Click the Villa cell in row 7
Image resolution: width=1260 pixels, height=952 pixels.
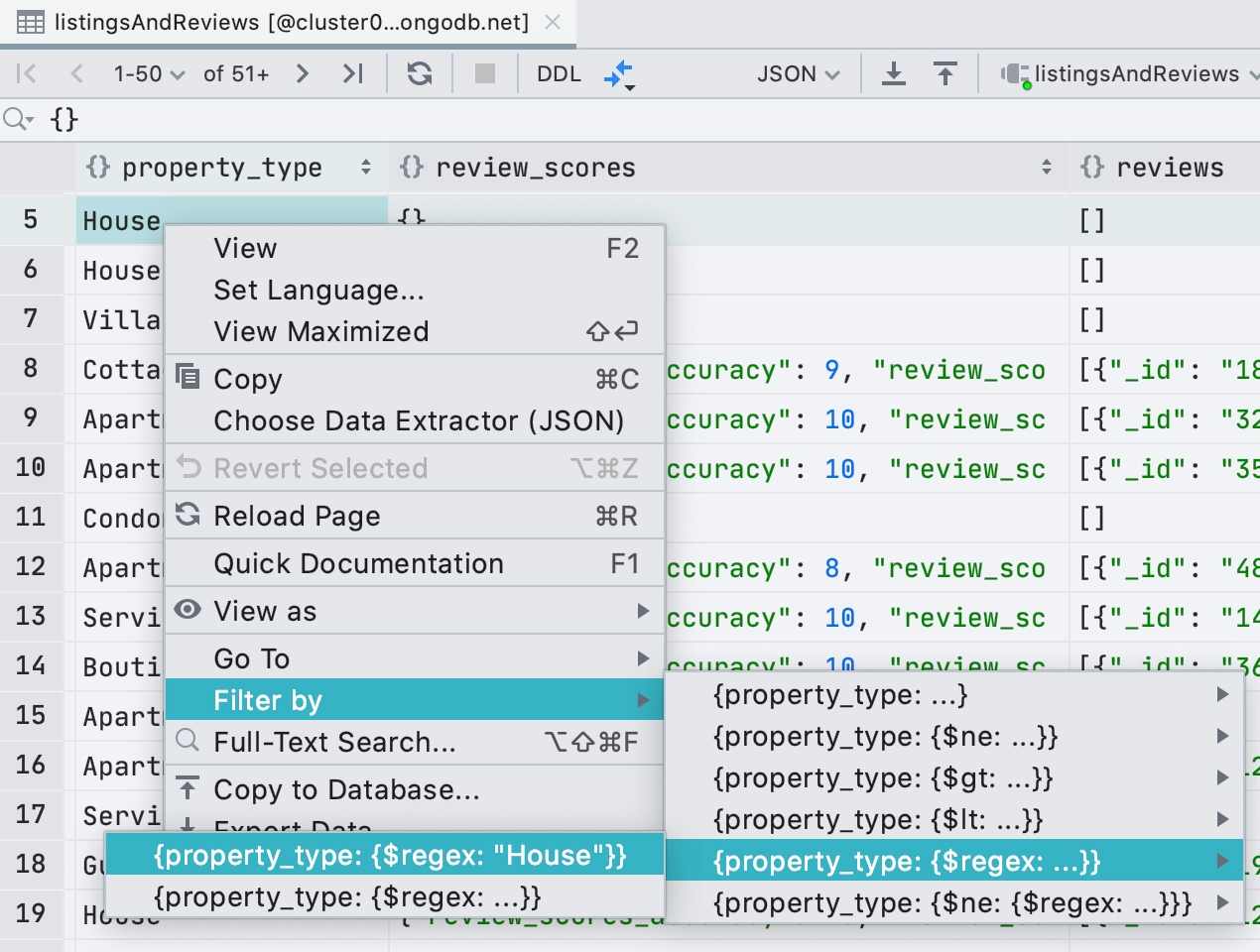click(x=121, y=320)
